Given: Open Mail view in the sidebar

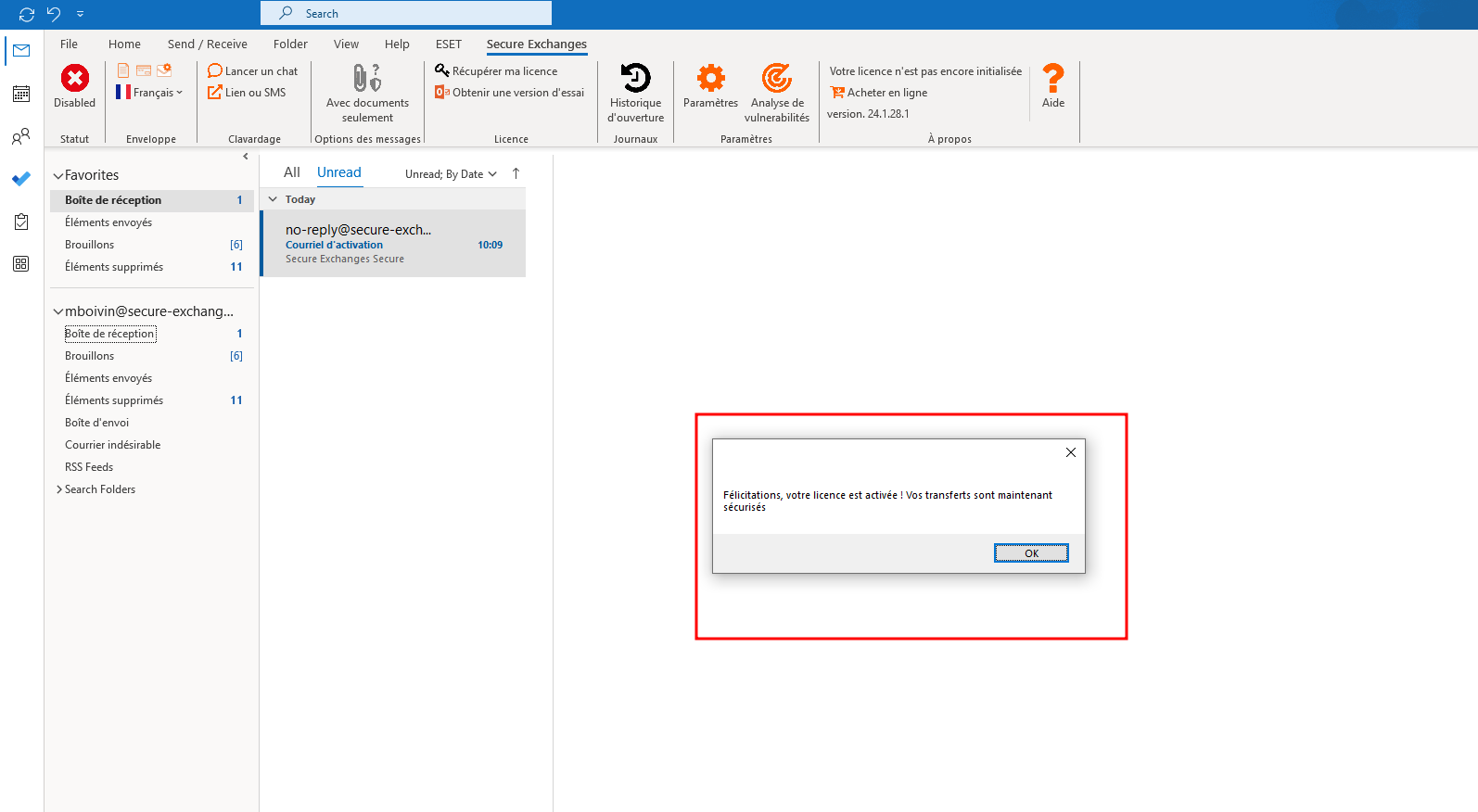Looking at the screenshot, I should (x=21, y=51).
